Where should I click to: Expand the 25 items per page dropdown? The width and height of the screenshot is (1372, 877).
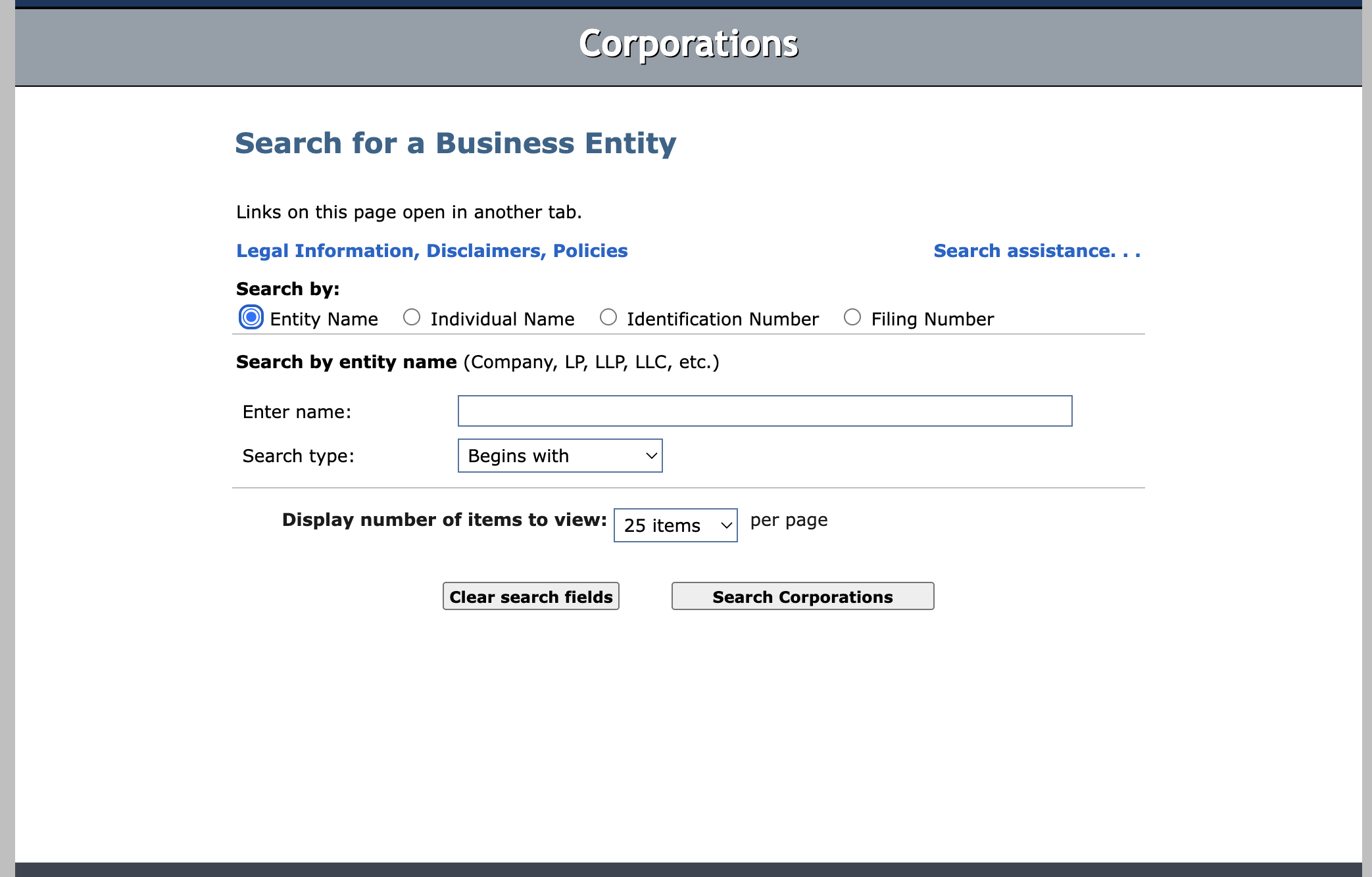pos(675,525)
